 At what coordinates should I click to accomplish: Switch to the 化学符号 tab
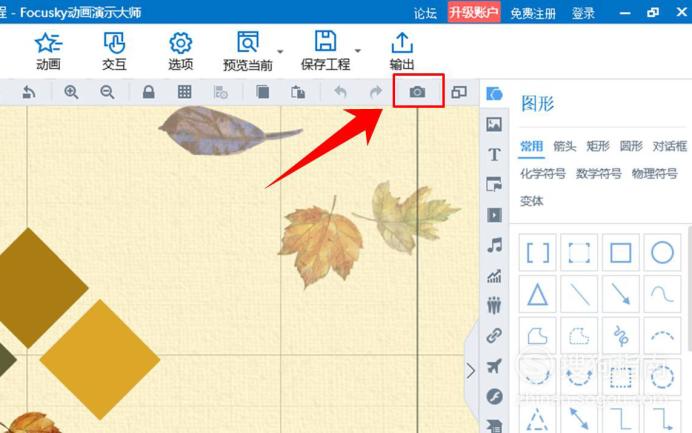click(542, 173)
